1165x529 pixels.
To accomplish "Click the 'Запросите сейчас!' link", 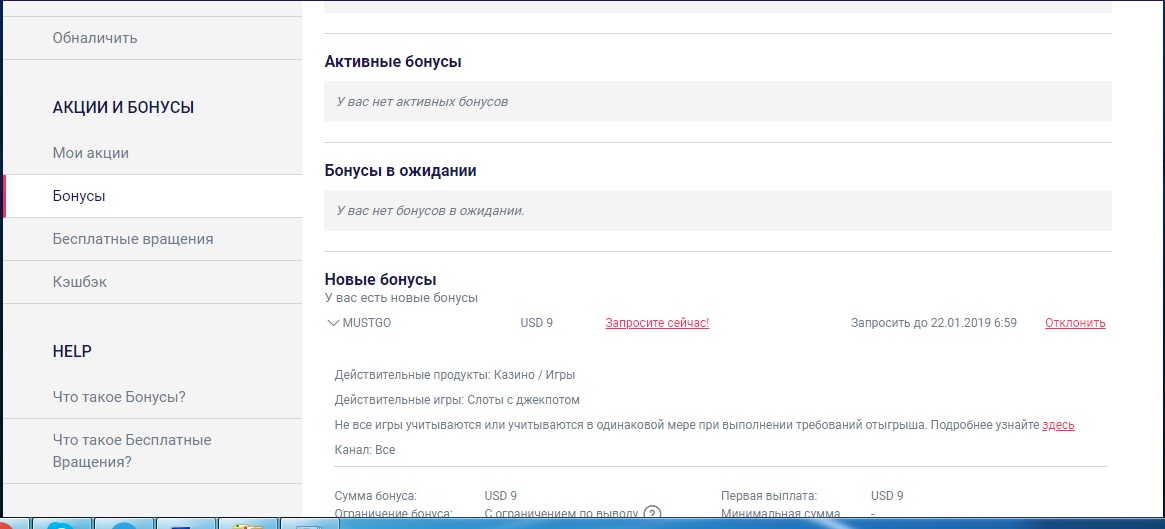I will pyautogui.click(x=657, y=323).
